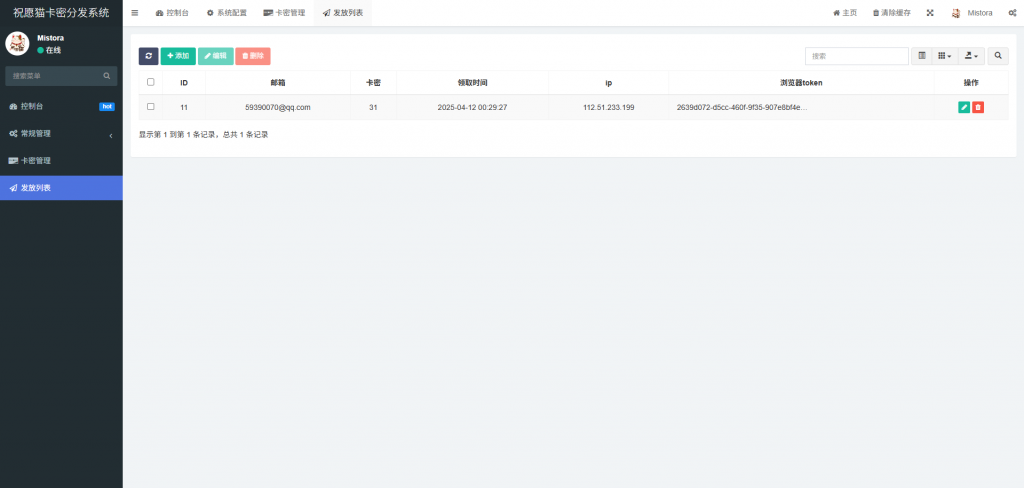This screenshot has height=488, width=1024.
Task: Switch to the 卡密管理 top tab
Action: 284,13
